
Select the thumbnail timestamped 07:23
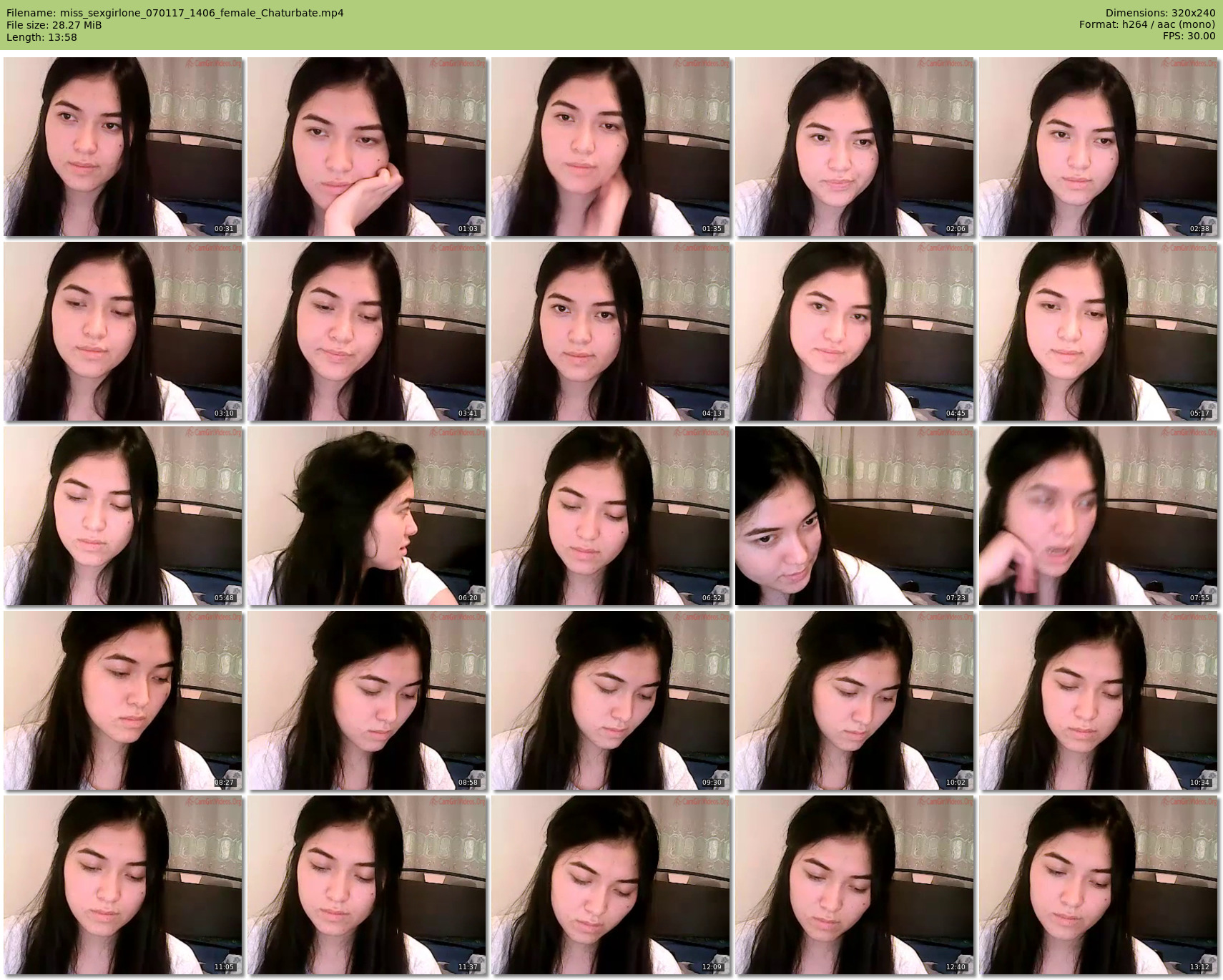pos(855,516)
